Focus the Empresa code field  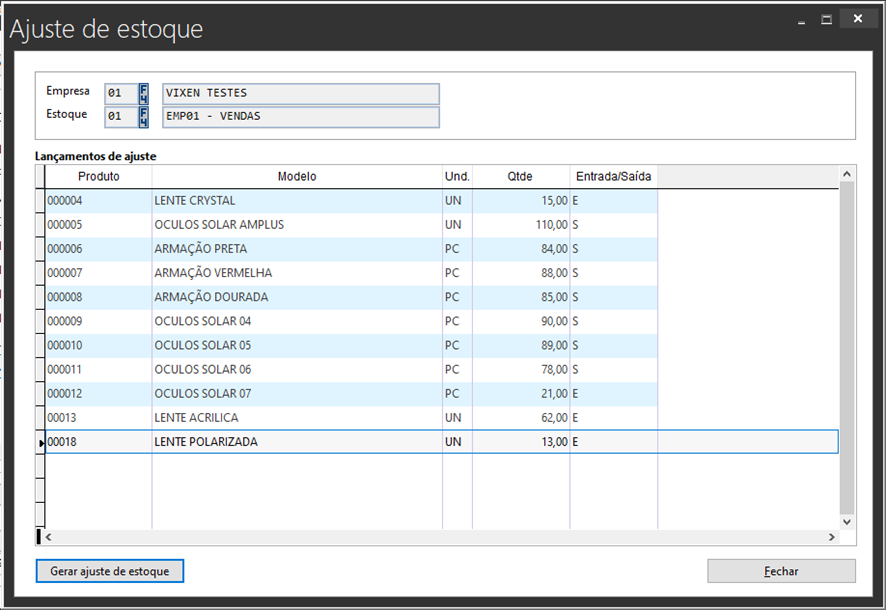120,93
